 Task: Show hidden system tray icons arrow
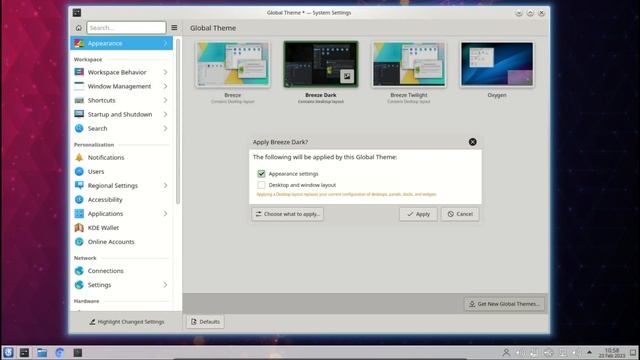click(589, 352)
